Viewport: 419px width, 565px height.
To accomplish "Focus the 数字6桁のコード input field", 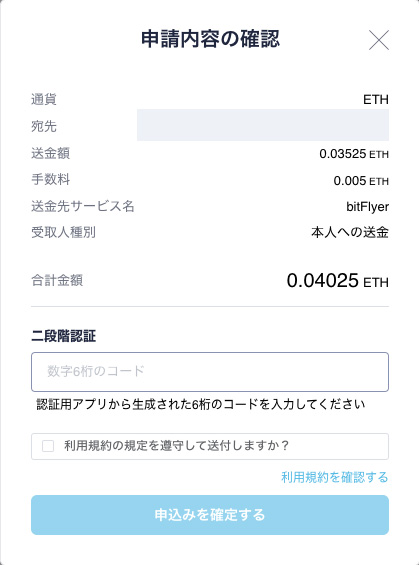I will 210,372.
